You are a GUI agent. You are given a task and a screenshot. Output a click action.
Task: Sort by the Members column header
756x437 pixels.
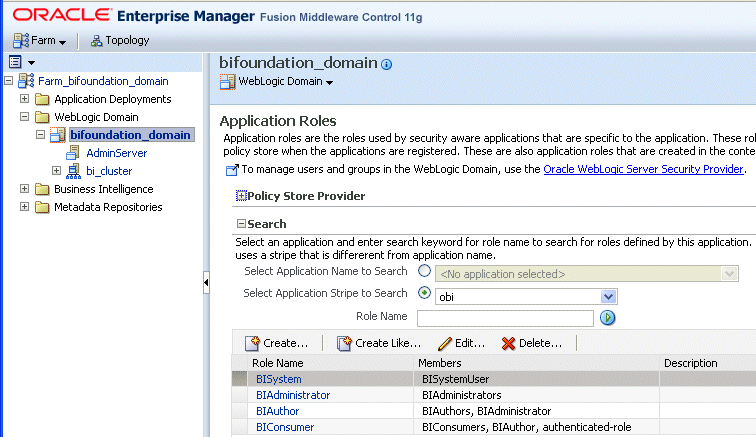tap(440, 363)
